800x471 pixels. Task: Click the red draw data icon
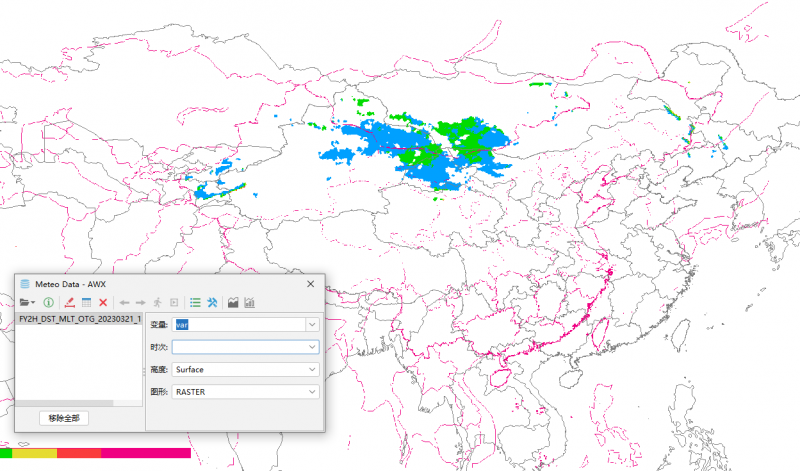[x=69, y=302]
